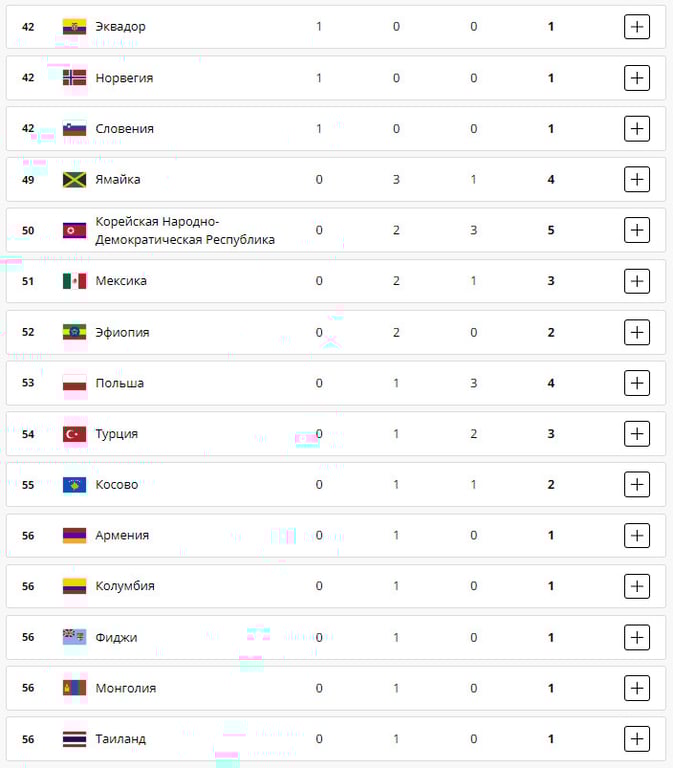Click the Fiji flag icon

coord(74,637)
